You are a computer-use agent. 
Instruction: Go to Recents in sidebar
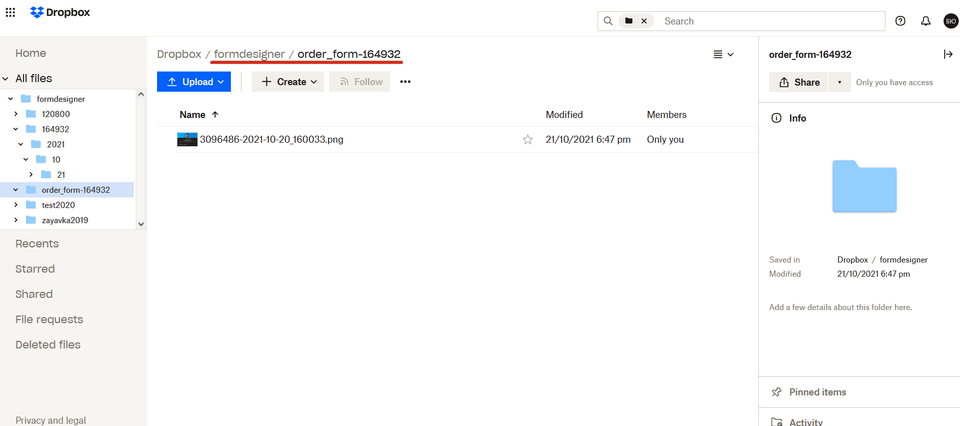pos(36,243)
